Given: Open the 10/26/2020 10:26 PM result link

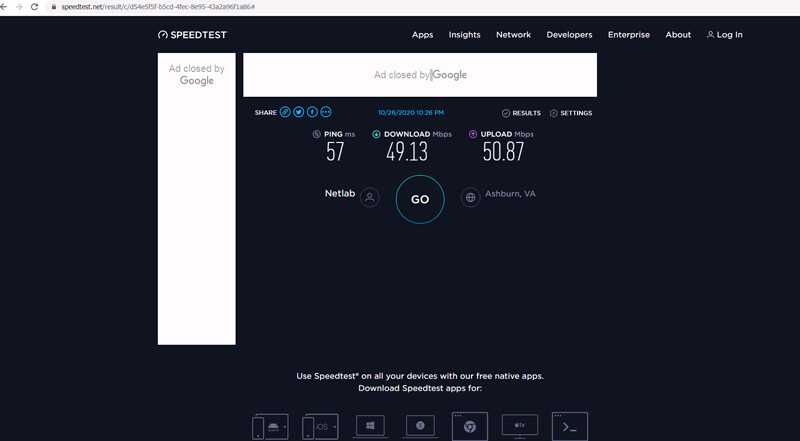Looking at the screenshot, I should click(411, 112).
